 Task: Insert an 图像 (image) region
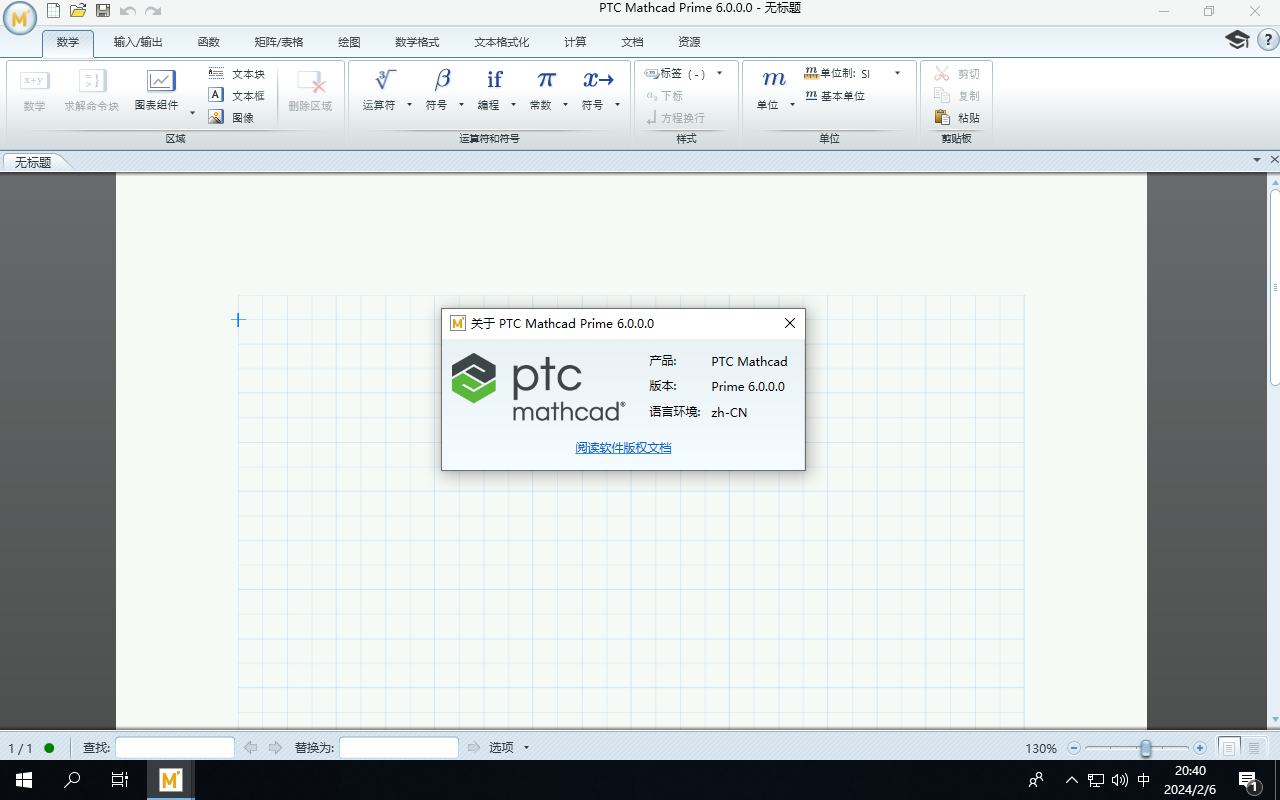pyautogui.click(x=236, y=116)
